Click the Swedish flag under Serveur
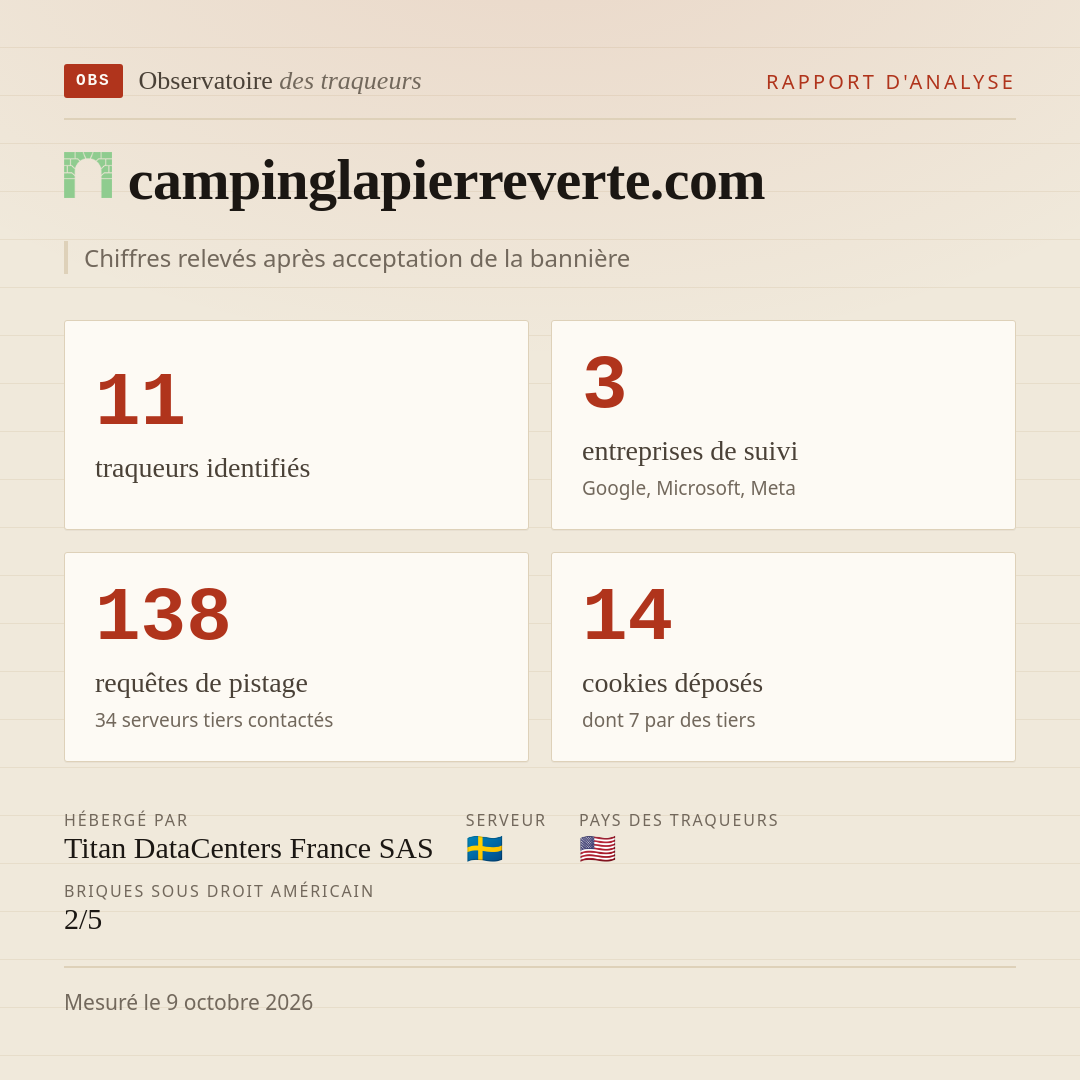This screenshot has width=1080, height=1080. pyautogui.click(x=484, y=849)
